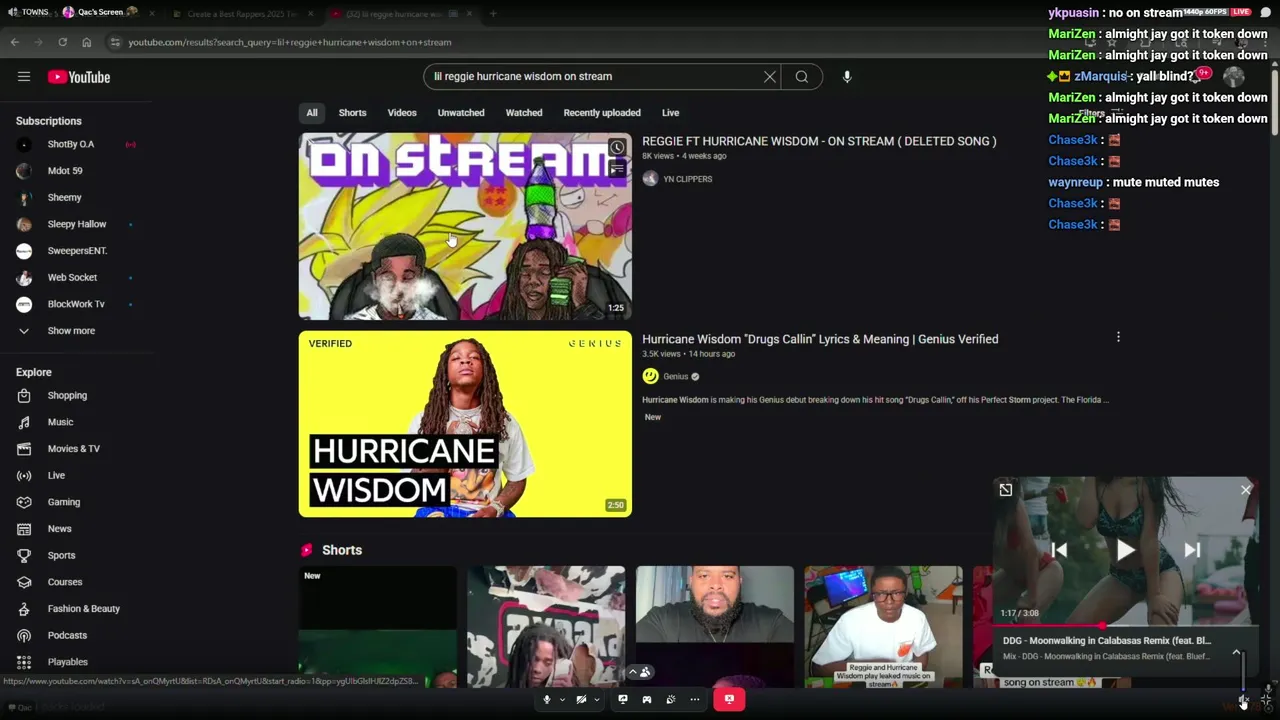The image size is (1280, 720).
Task: Filter results by Live chip
Action: [670, 113]
